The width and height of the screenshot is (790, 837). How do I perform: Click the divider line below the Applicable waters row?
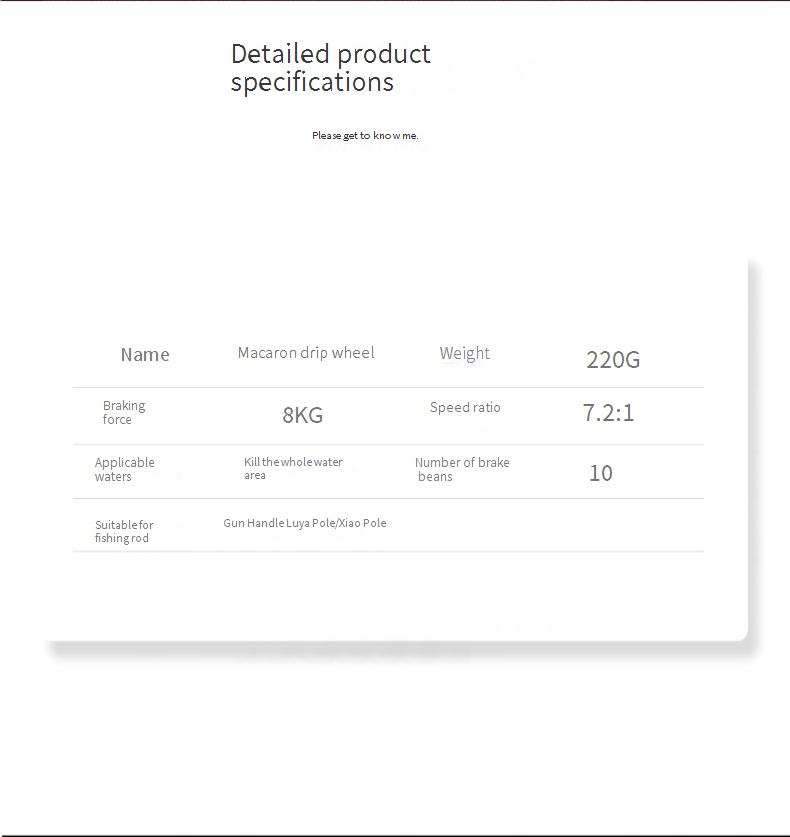coord(388,498)
